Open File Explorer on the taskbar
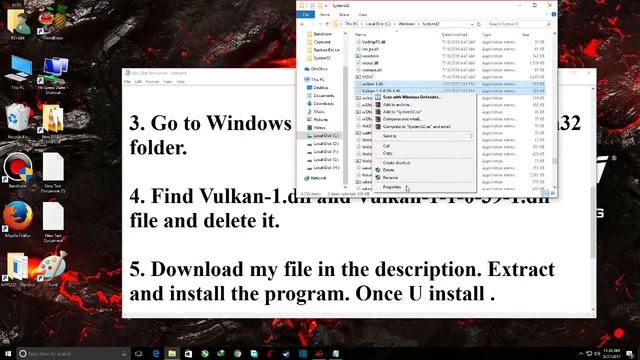This screenshot has width=640, height=360. (x=172, y=353)
